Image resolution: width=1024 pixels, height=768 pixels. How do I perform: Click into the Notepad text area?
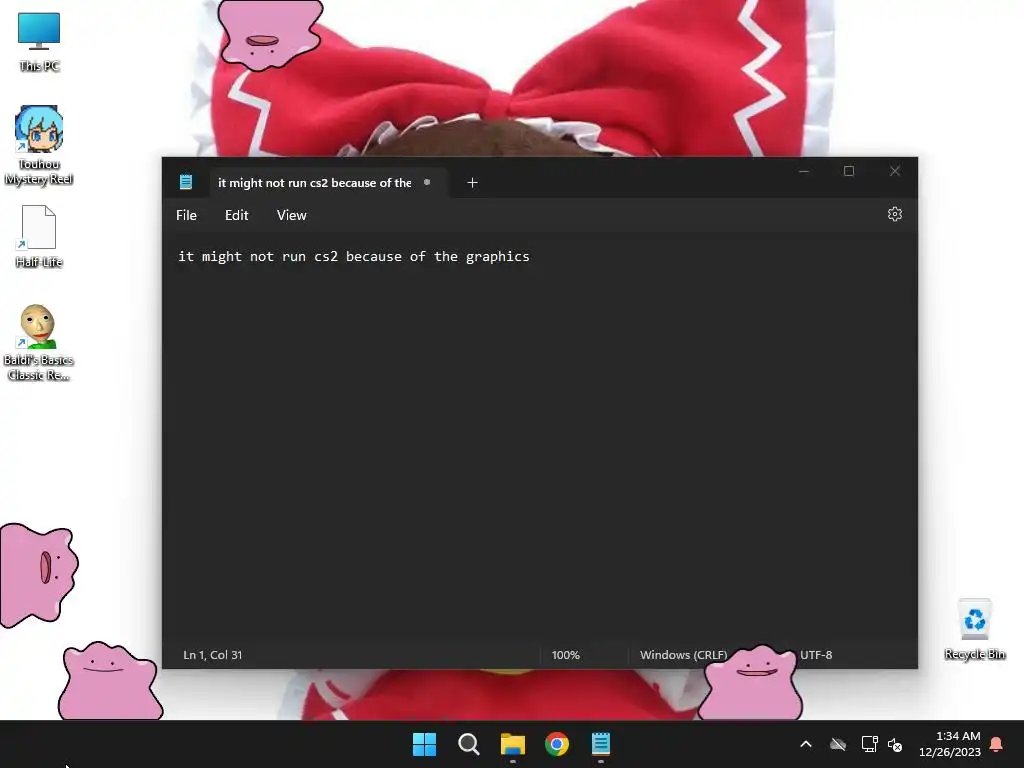tap(539, 438)
